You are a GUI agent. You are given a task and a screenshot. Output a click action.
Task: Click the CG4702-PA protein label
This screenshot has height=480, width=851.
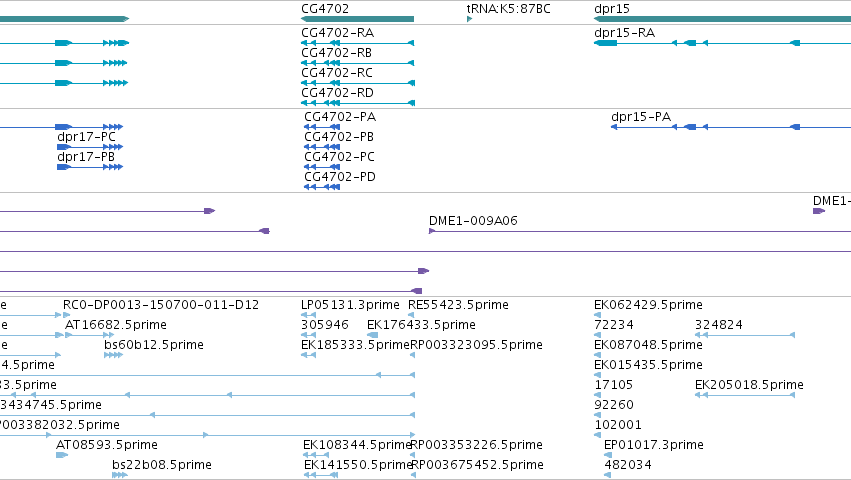coord(340,117)
